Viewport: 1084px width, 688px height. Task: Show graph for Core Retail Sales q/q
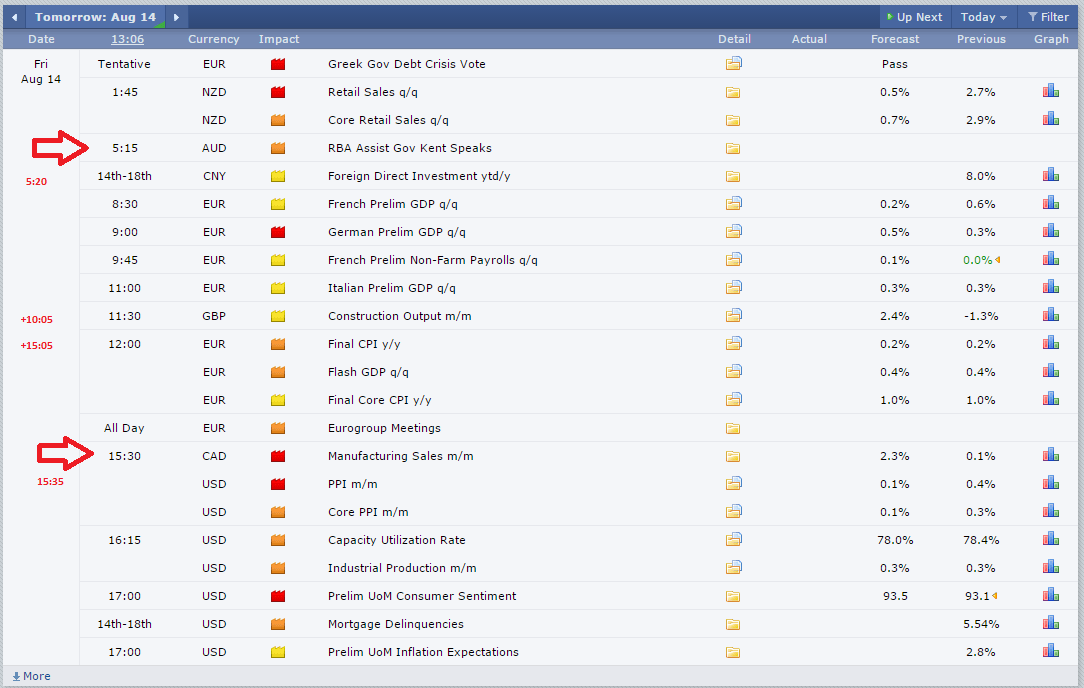pos(1051,119)
